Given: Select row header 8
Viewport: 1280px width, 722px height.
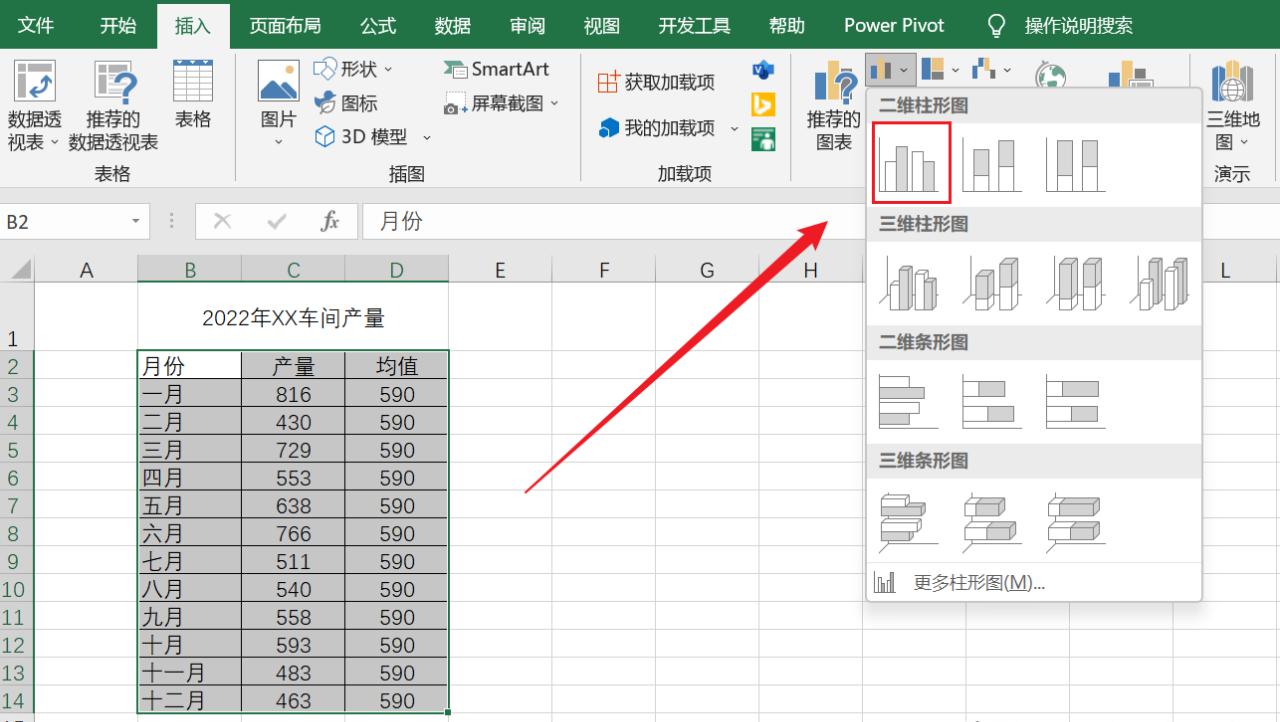Looking at the screenshot, I should [x=17, y=533].
